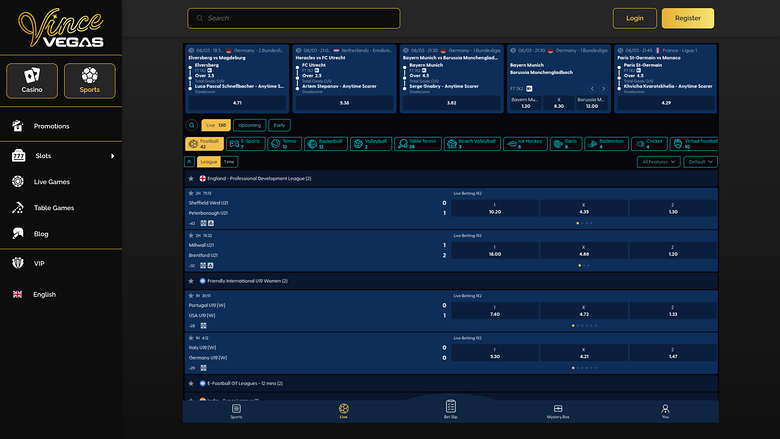The height and width of the screenshot is (439, 780).
Task: Star the Friendly International U19 Women league
Action: (190, 281)
